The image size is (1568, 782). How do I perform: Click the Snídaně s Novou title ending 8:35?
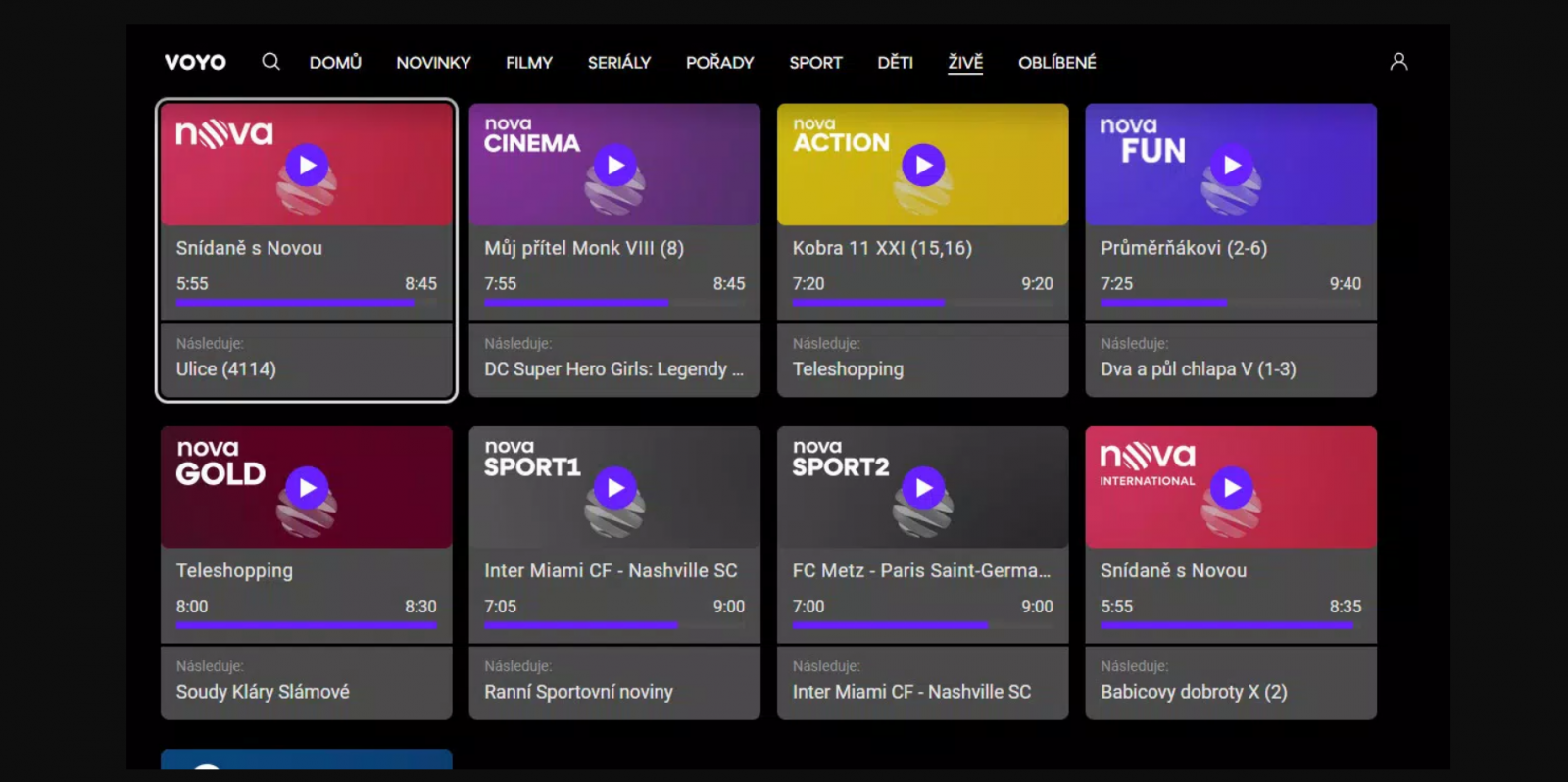coord(1174,570)
